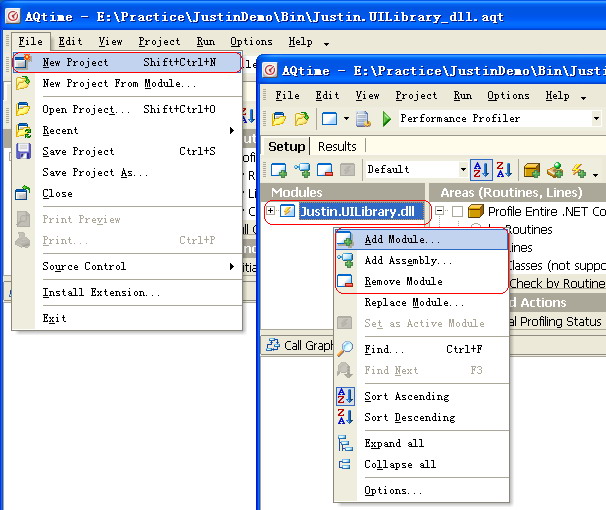Open the Run menu in left window

[206, 41]
